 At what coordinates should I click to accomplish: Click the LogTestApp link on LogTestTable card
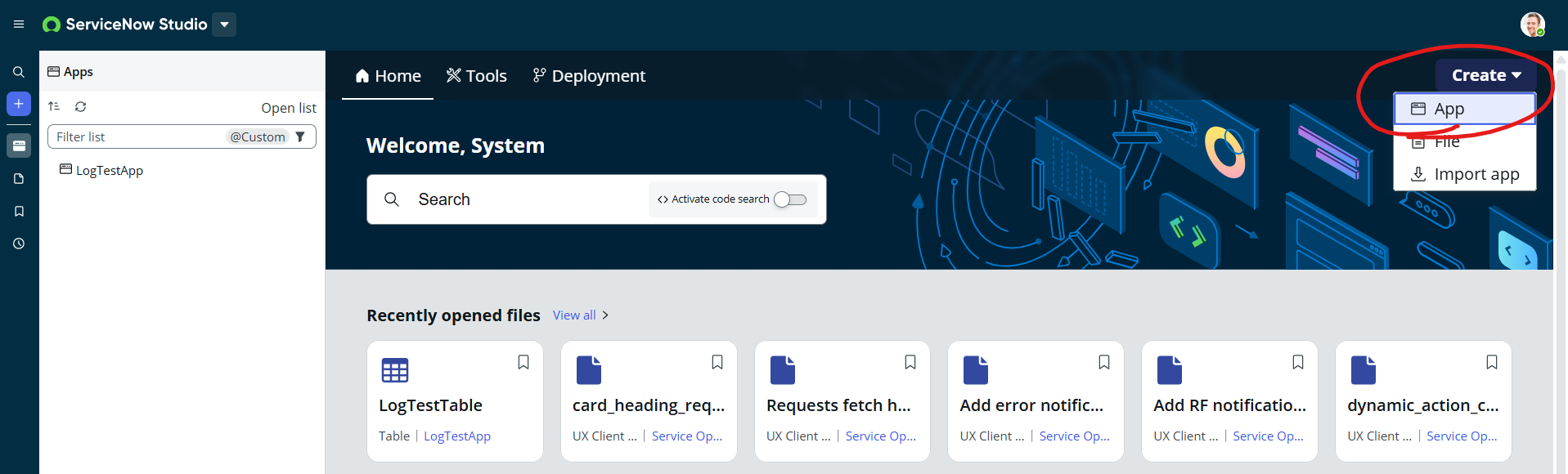[457, 436]
